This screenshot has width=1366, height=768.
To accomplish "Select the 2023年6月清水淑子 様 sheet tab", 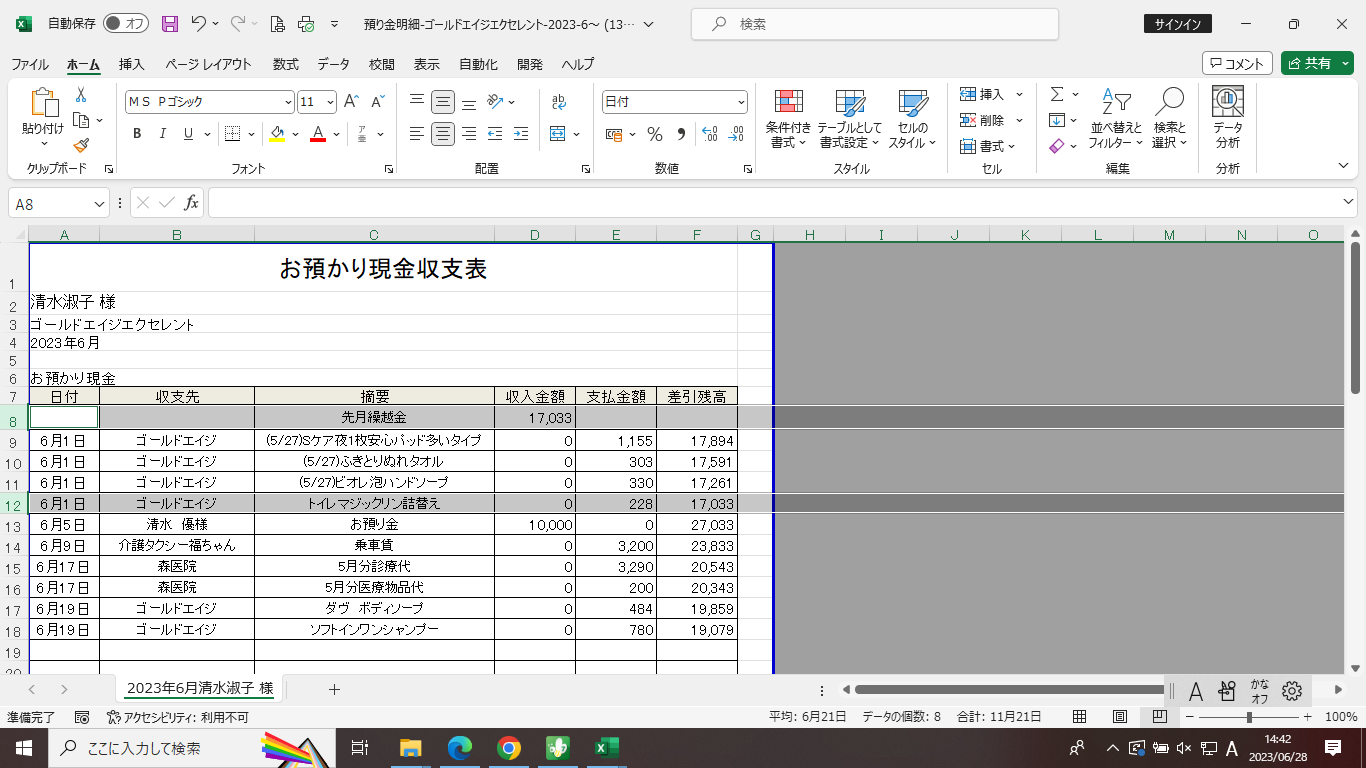I will pyautogui.click(x=200, y=689).
